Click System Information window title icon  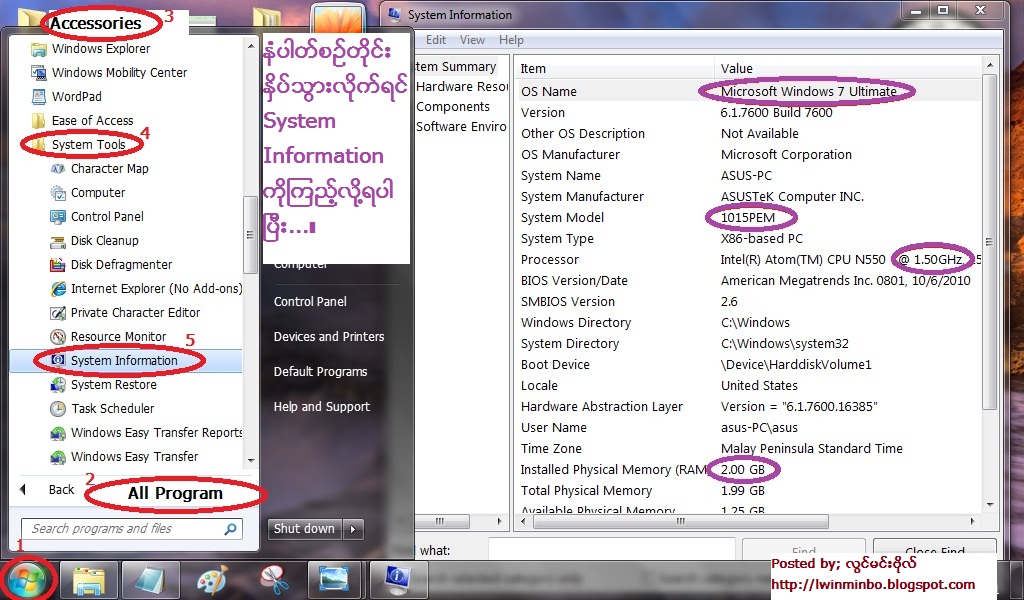tap(394, 14)
